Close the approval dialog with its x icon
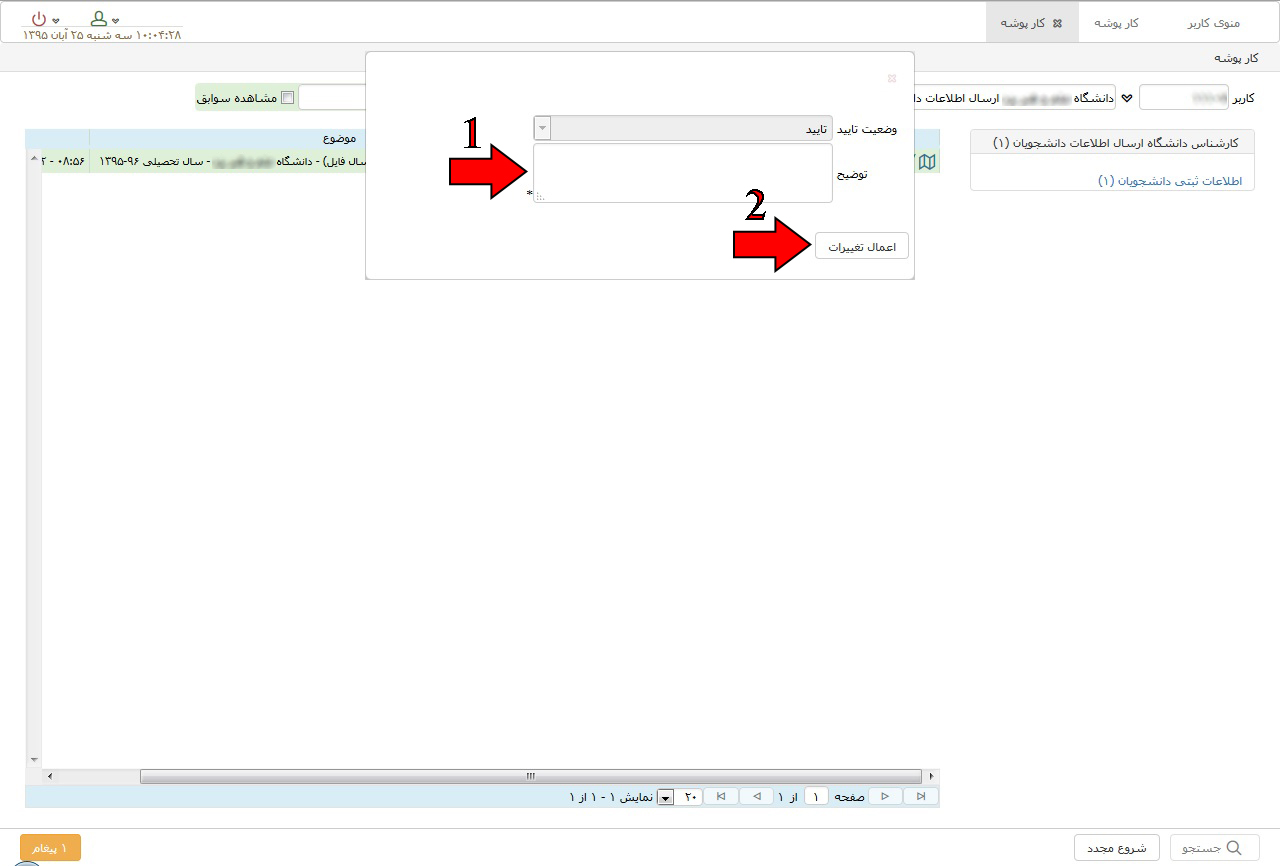1280x866 pixels. click(892, 78)
